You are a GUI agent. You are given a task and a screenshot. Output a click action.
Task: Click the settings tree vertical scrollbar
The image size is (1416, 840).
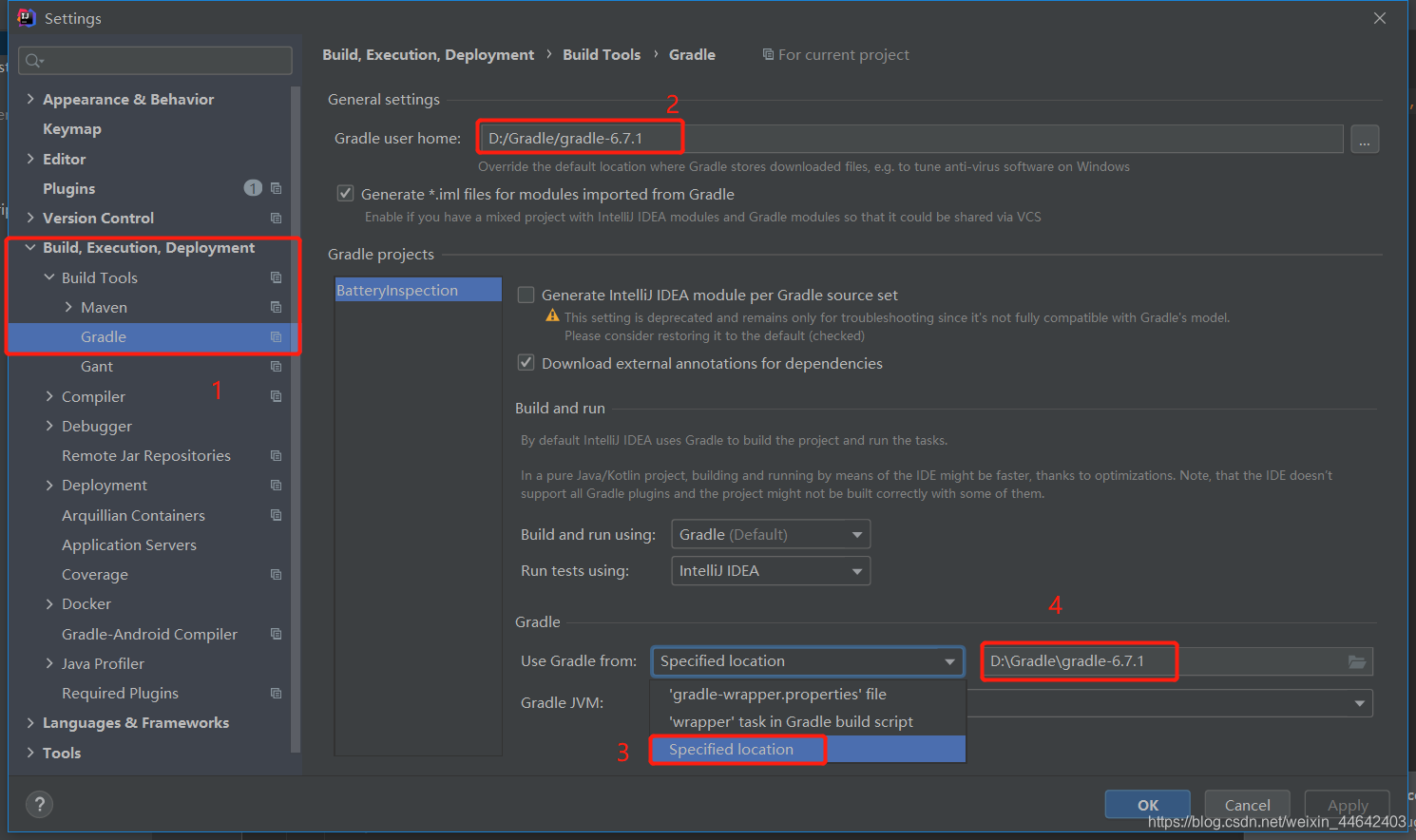[296, 418]
